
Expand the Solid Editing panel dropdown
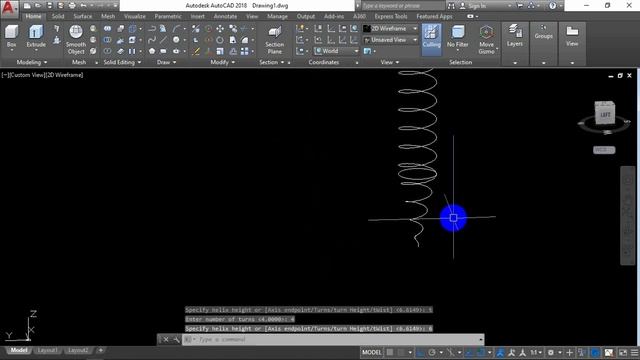122,62
